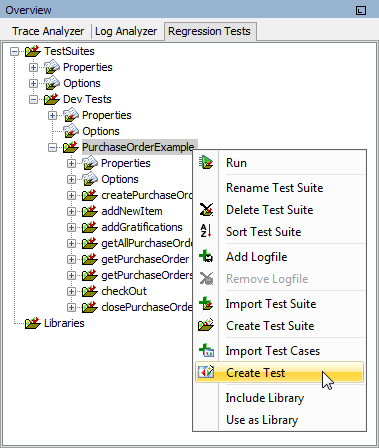
Task: Collapse the Dev Tests node
Action: pos(33,99)
